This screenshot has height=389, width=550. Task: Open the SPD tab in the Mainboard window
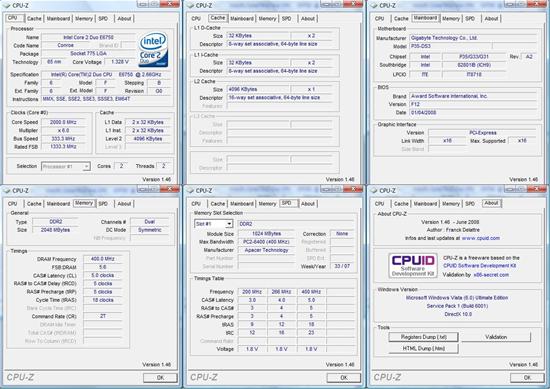[x=470, y=19]
